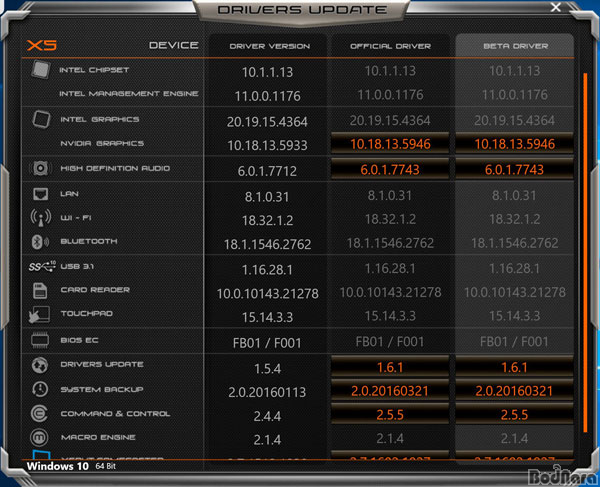Click beta Wi-Fi version 18.32.1.2
The height and width of the screenshot is (487, 600).
pos(515,219)
